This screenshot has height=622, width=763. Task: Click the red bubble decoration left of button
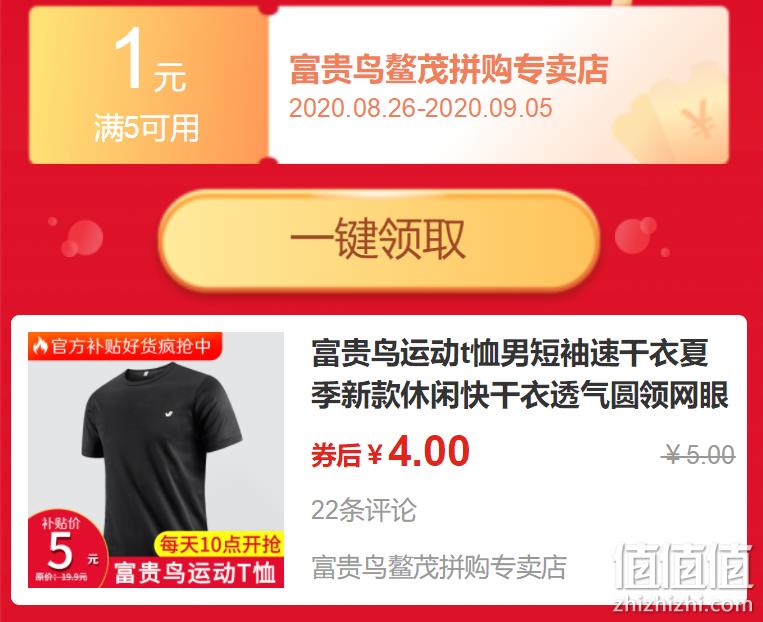point(83,238)
